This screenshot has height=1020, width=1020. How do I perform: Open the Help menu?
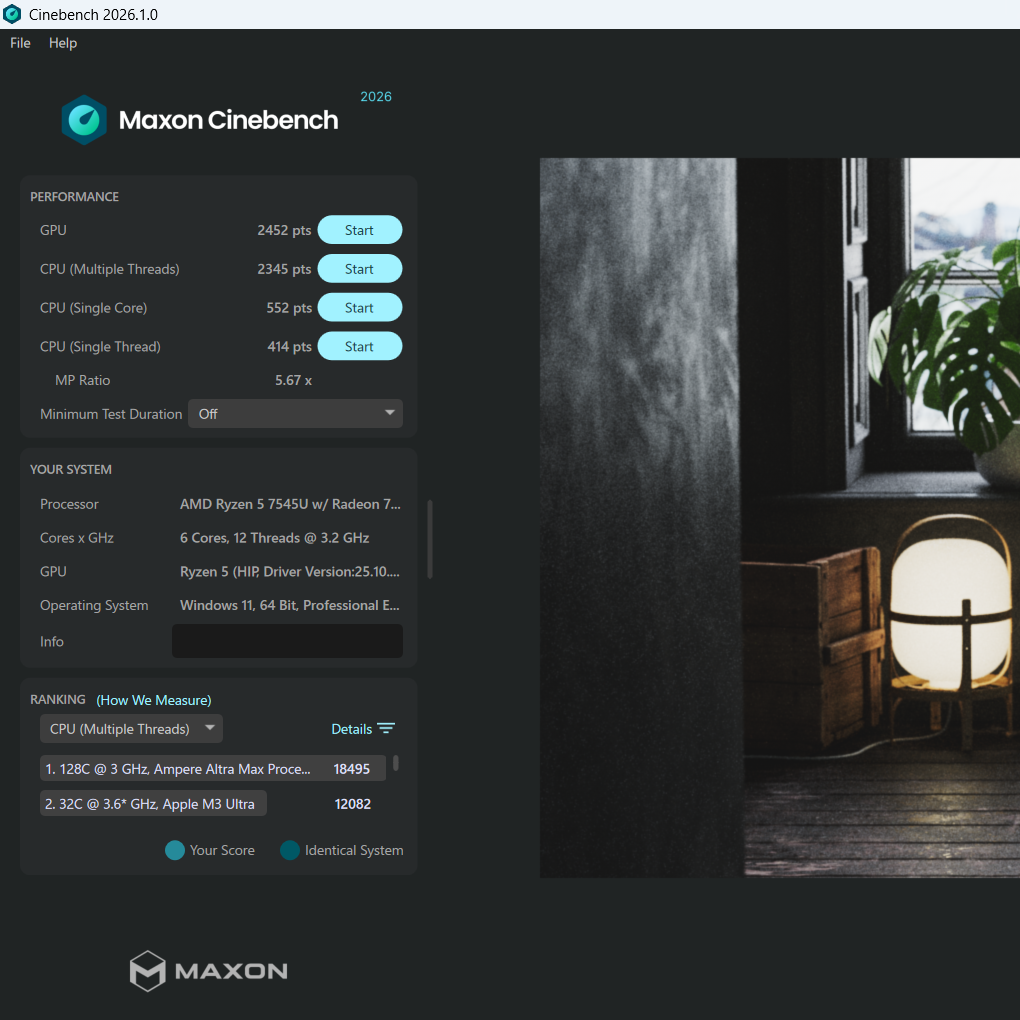pos(63,43)
